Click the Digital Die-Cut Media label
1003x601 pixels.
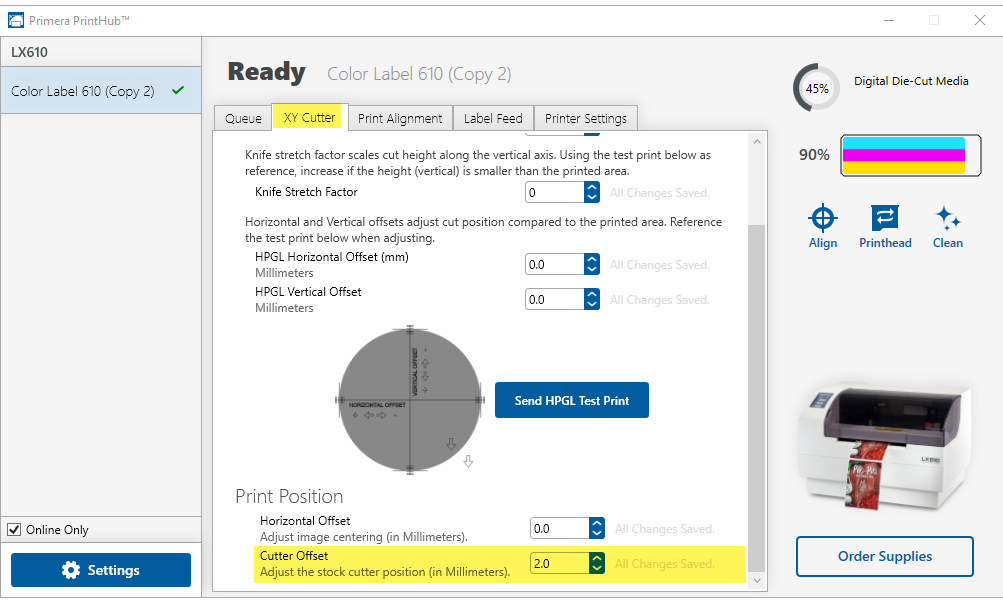tap(911, 81)
